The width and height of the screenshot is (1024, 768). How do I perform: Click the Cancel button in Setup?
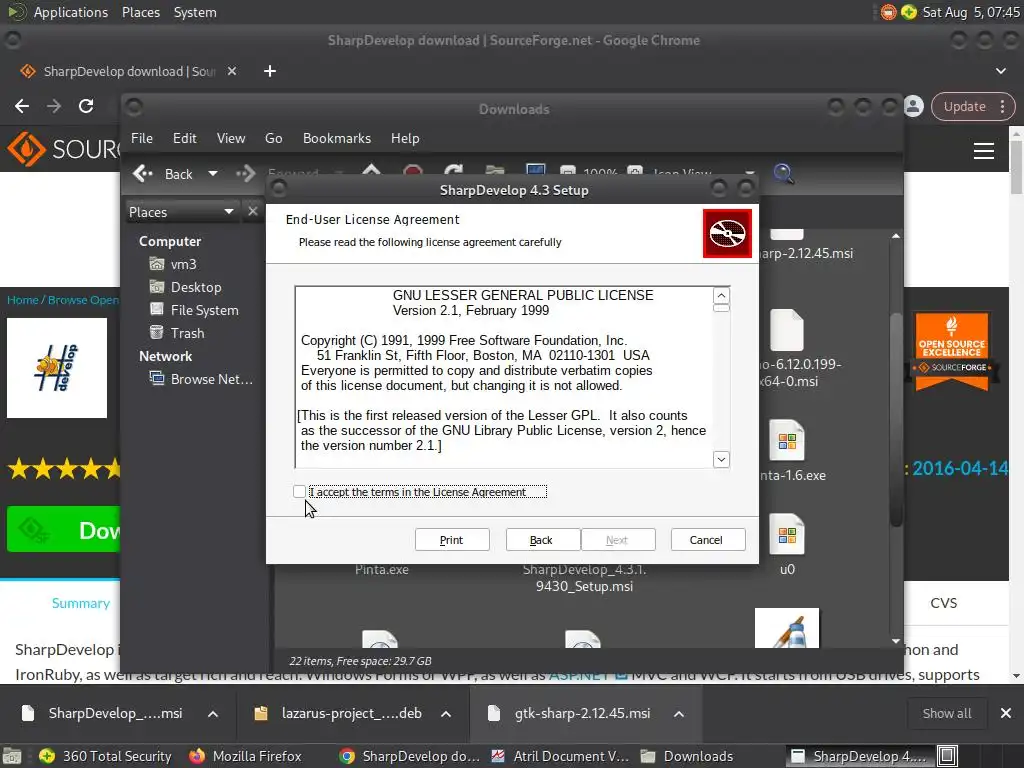[707, 540]
